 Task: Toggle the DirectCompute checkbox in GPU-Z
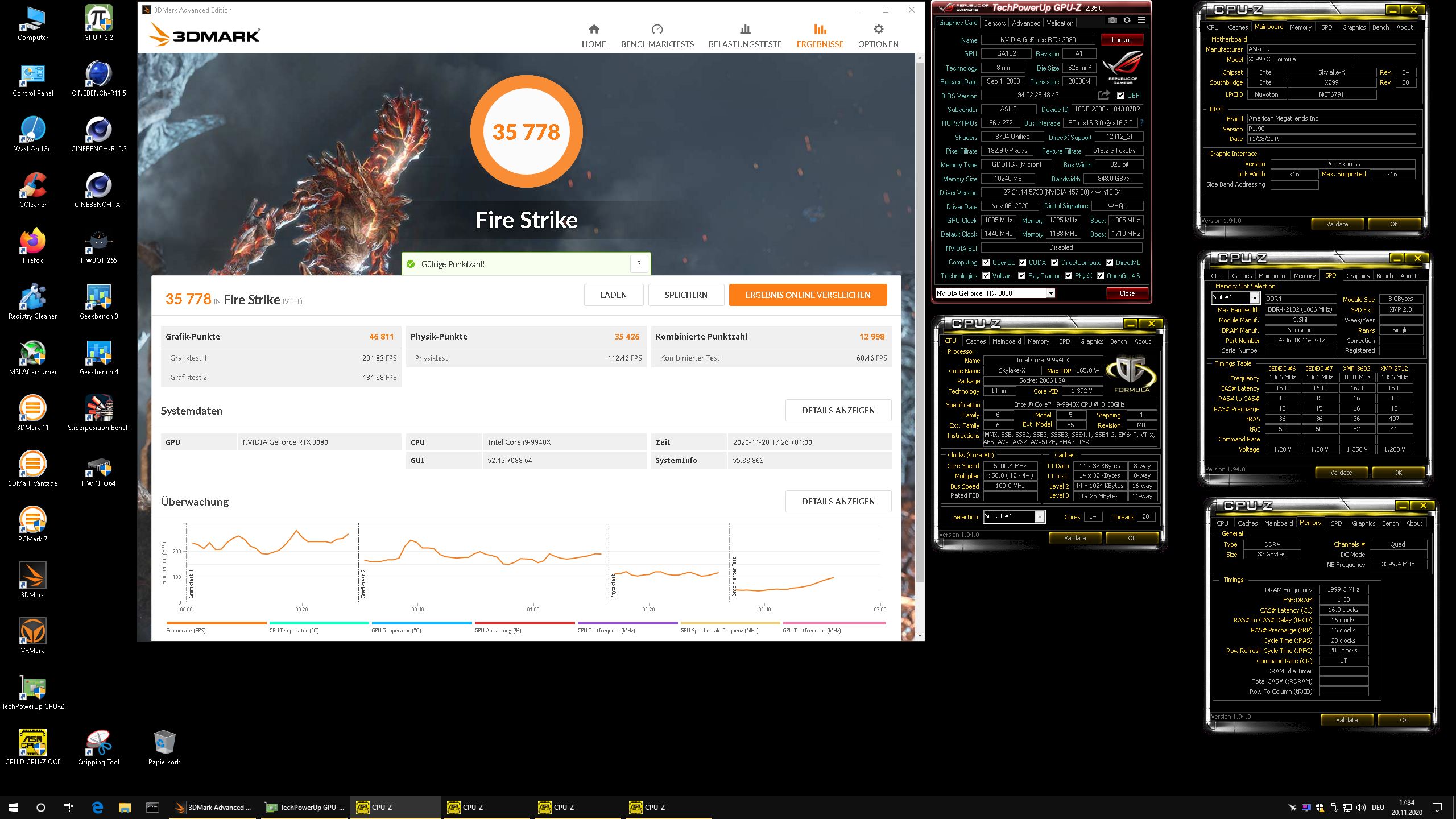[1055, 263]
